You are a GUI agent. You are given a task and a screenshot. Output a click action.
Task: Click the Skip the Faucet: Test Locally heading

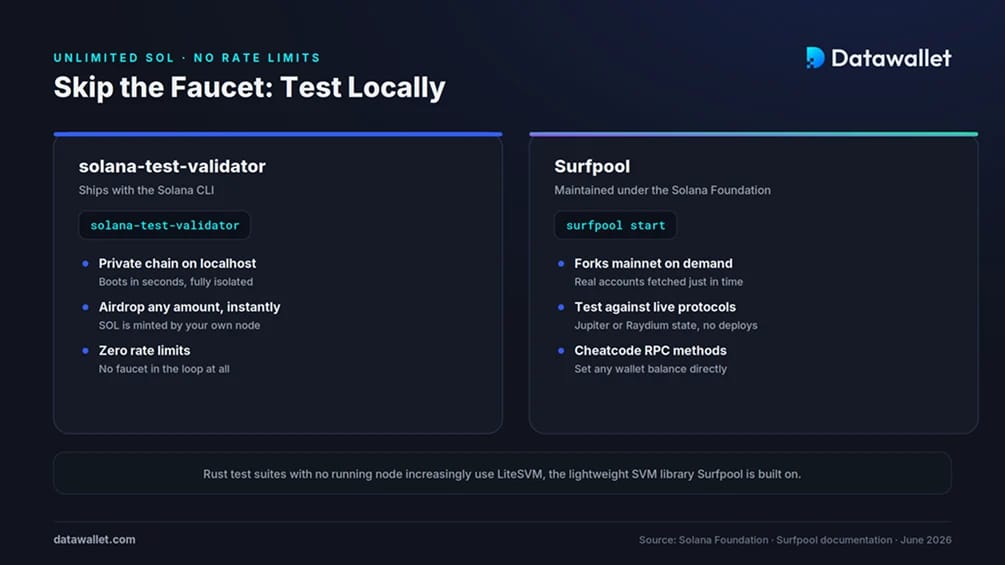coord(249,87)
